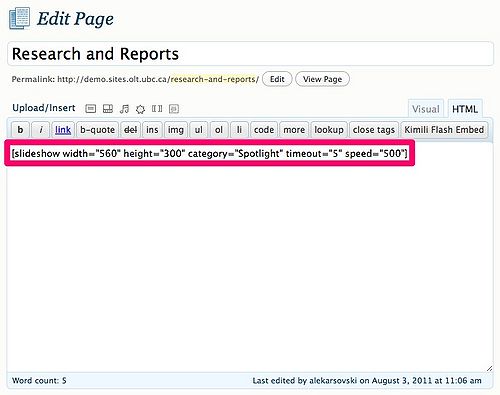Add an ordered list with ol
This screenshot has width=500, height=395.
pos(219,129)
